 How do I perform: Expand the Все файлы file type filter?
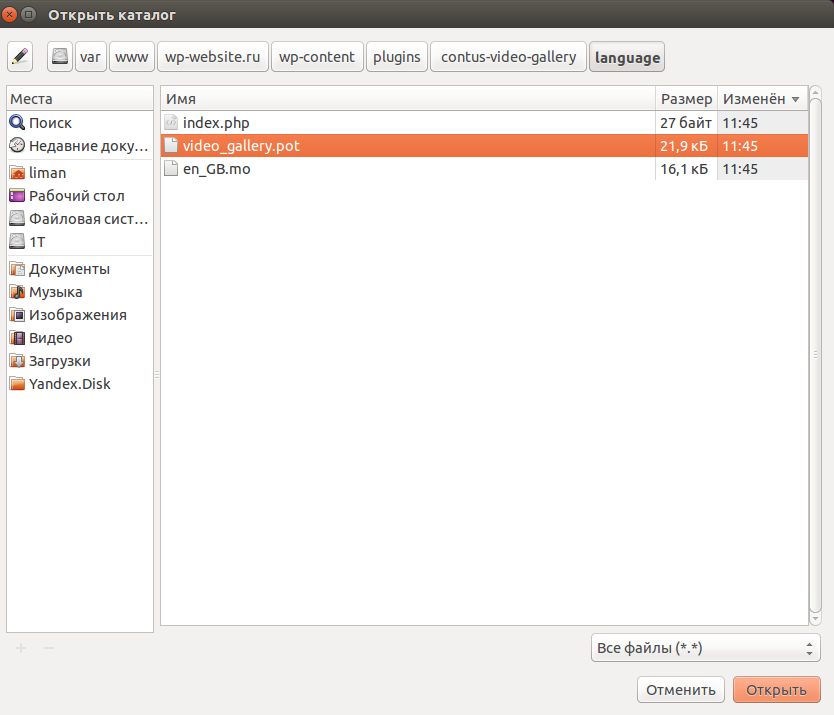click(706, 648)
